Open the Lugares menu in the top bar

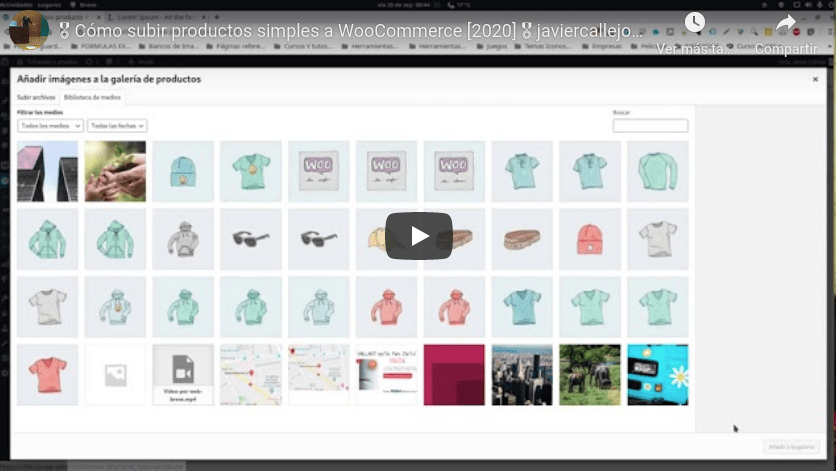point(49,5)
